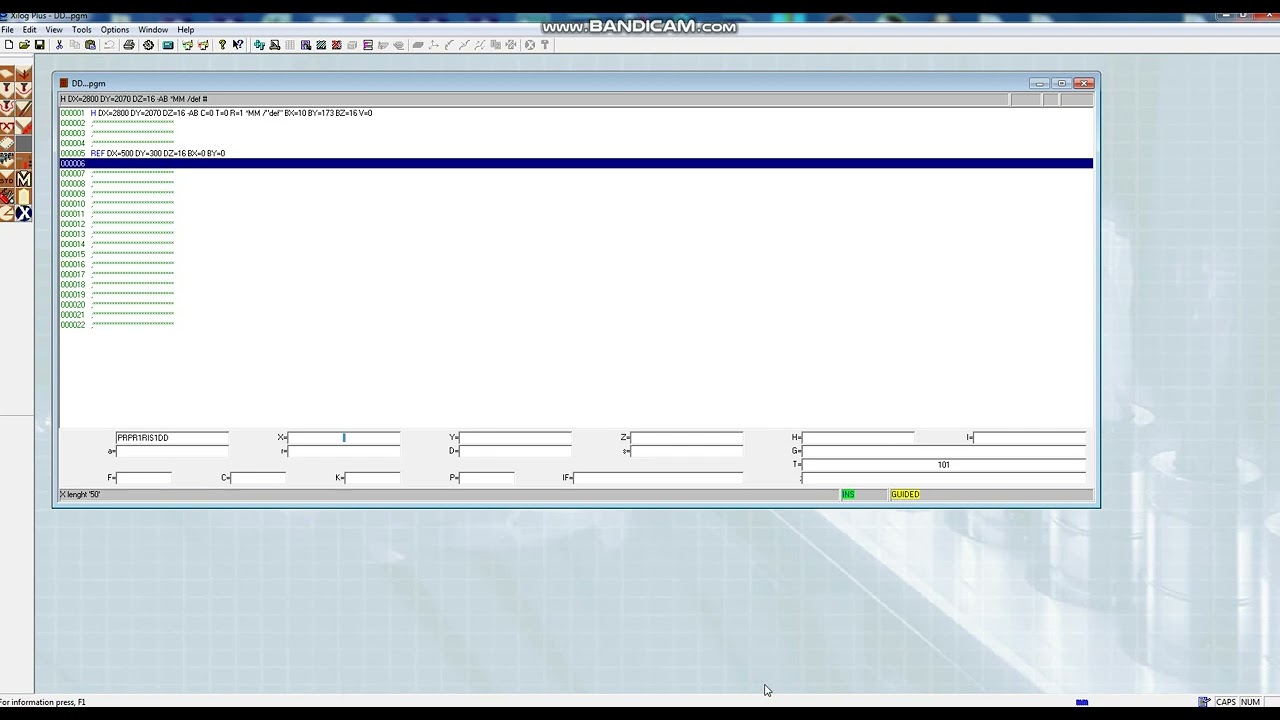Print the program using the printer icon
The height and width of the screenshot is (720, 1280).
pyautogui.click(x=129, y=45)
